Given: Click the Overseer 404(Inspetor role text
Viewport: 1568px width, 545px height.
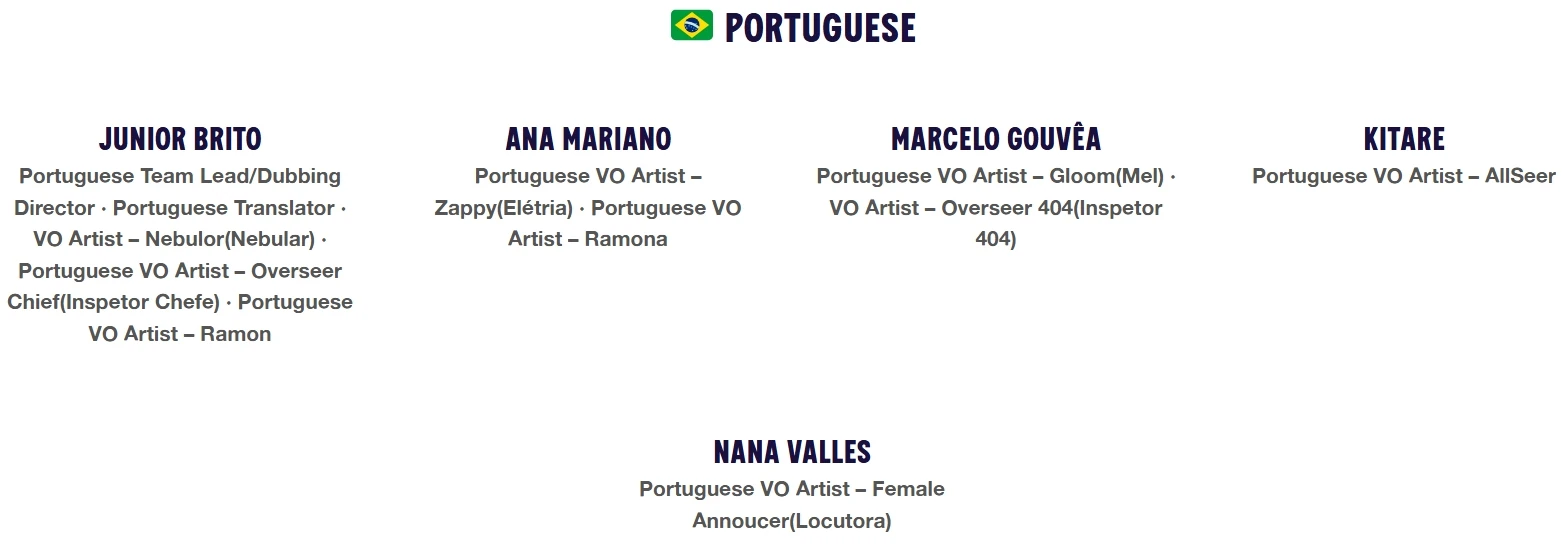Looking at the screenshot, I should point(1052,208).
